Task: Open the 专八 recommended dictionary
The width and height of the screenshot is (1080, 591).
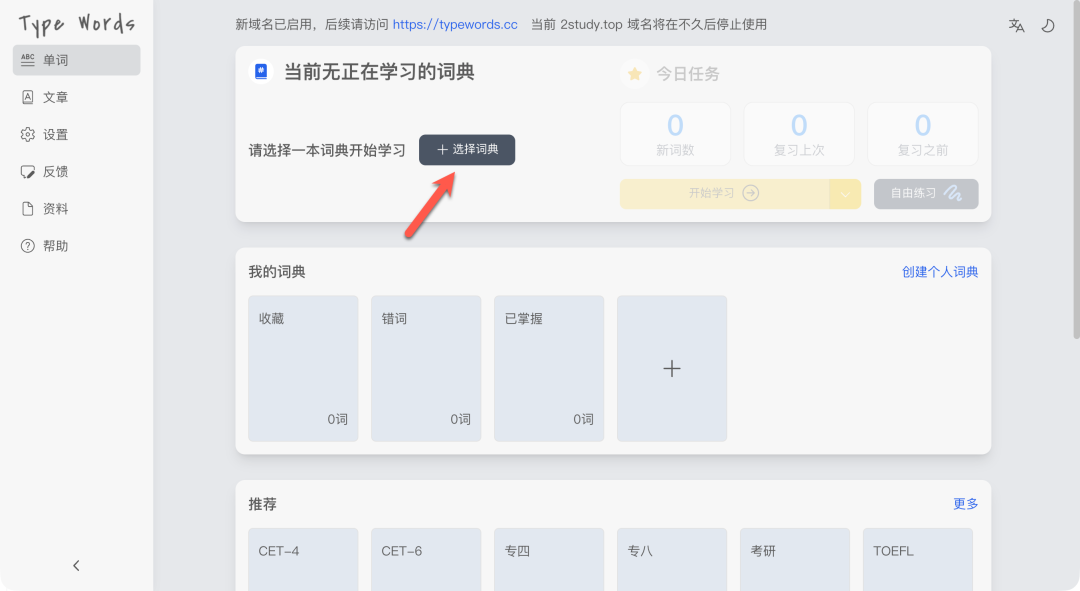Action: tap(672, 559)
